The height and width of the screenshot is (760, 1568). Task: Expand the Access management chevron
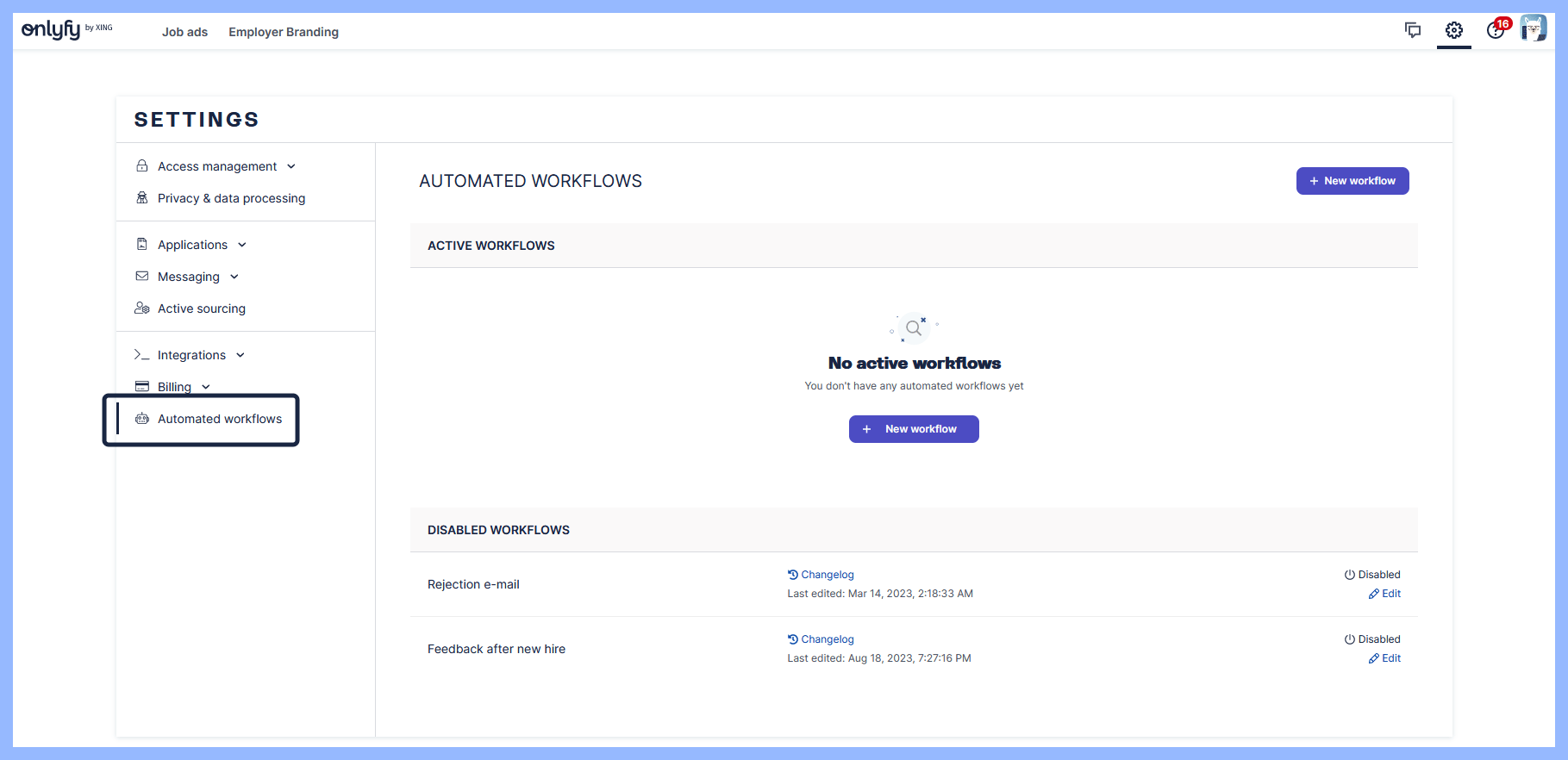(x=291, y=166)
